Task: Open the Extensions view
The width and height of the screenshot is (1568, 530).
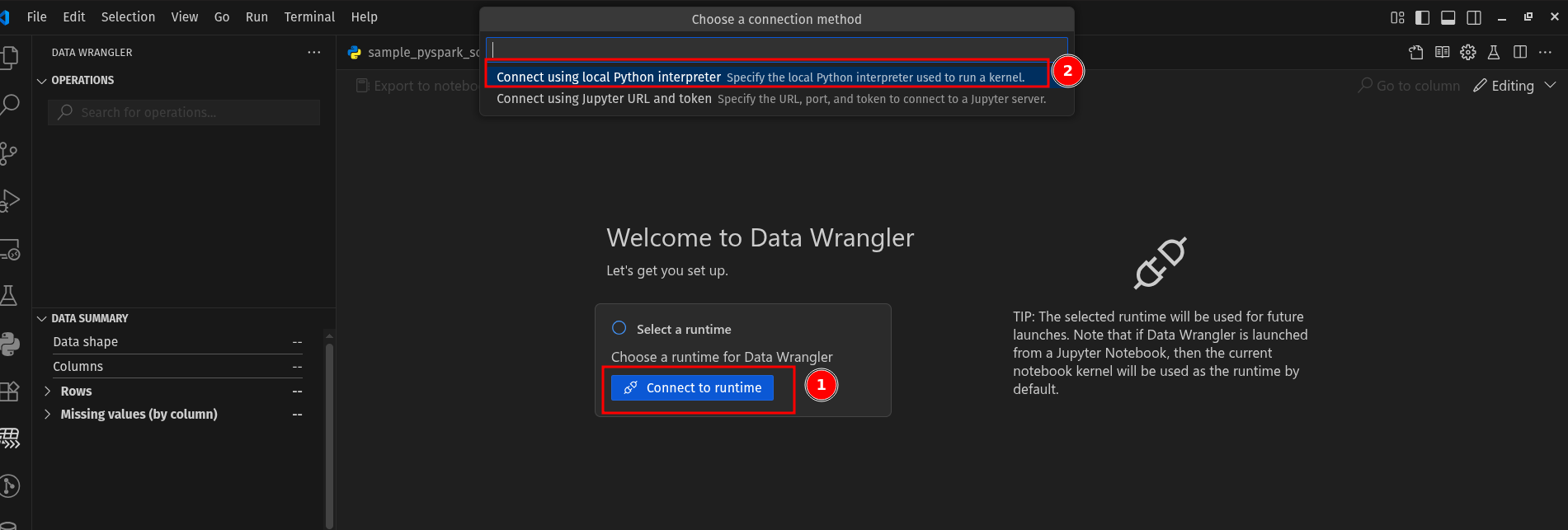Action: 10,391
